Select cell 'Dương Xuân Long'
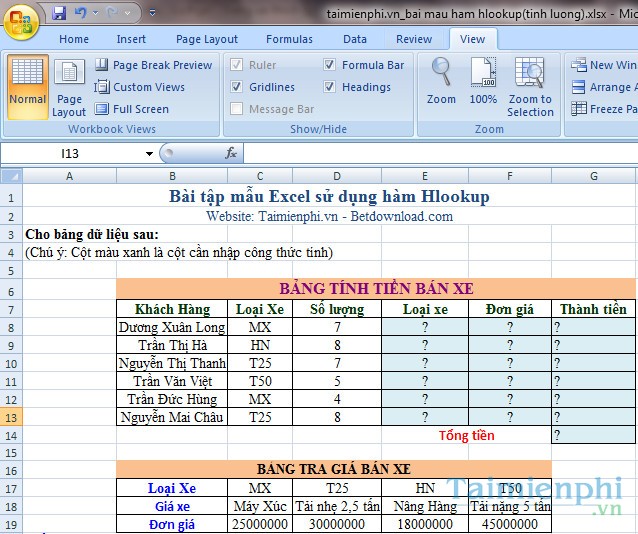The height and width of the screenshot is (534, 638). [172, 327]
